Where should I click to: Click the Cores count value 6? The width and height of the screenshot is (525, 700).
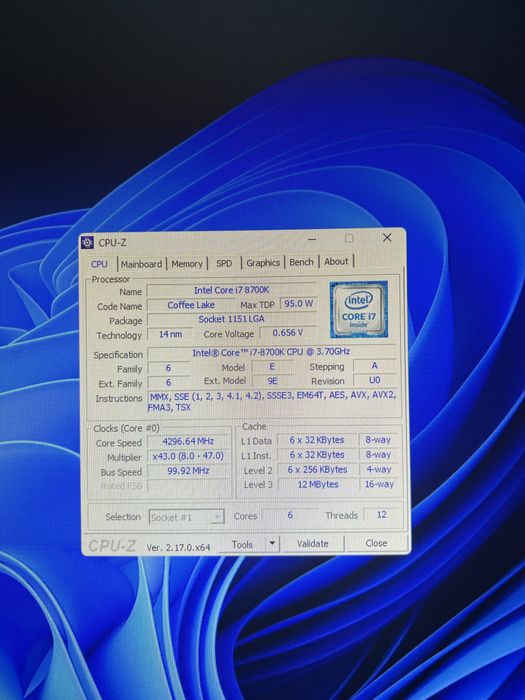point(290,515)
